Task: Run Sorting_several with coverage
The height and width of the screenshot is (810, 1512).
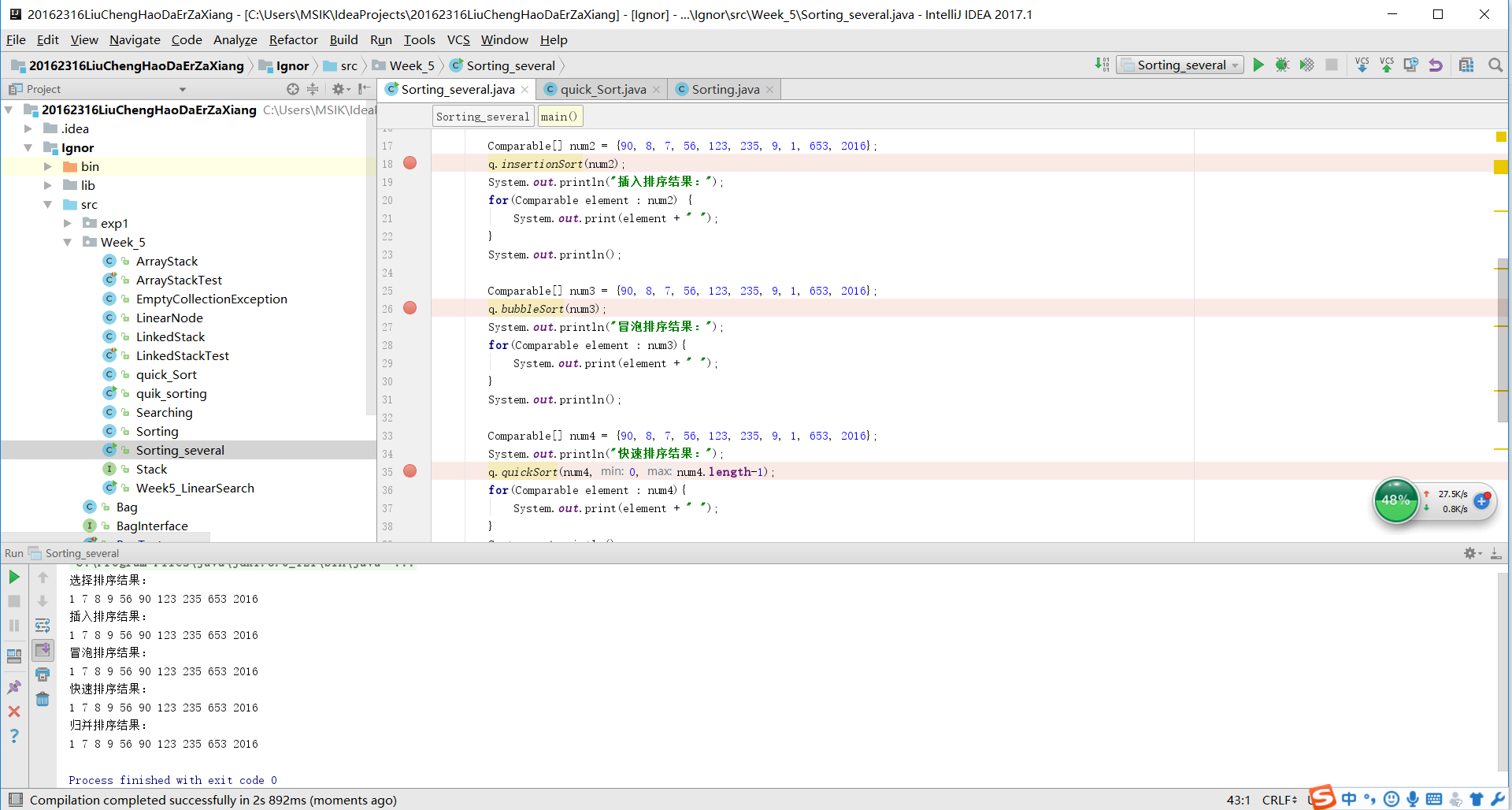Action: click(1306, 65)
